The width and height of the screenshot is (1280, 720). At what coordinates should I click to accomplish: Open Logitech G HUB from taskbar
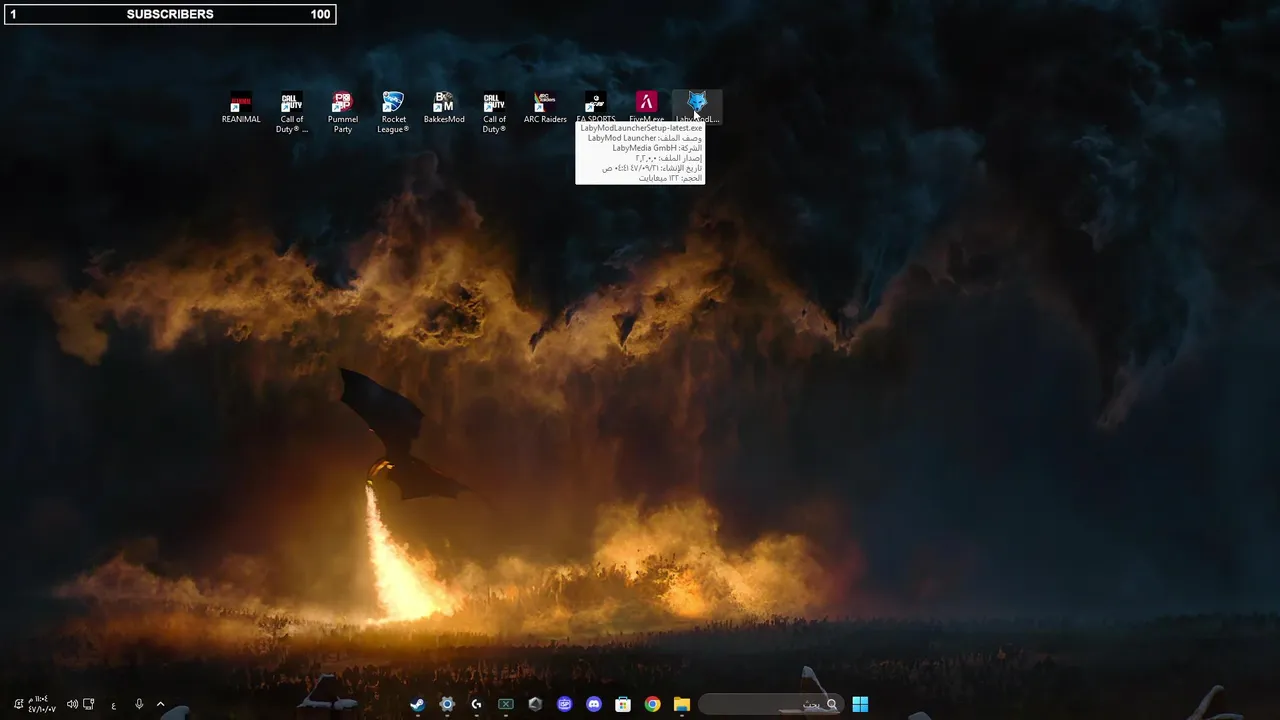click(476, 704)
